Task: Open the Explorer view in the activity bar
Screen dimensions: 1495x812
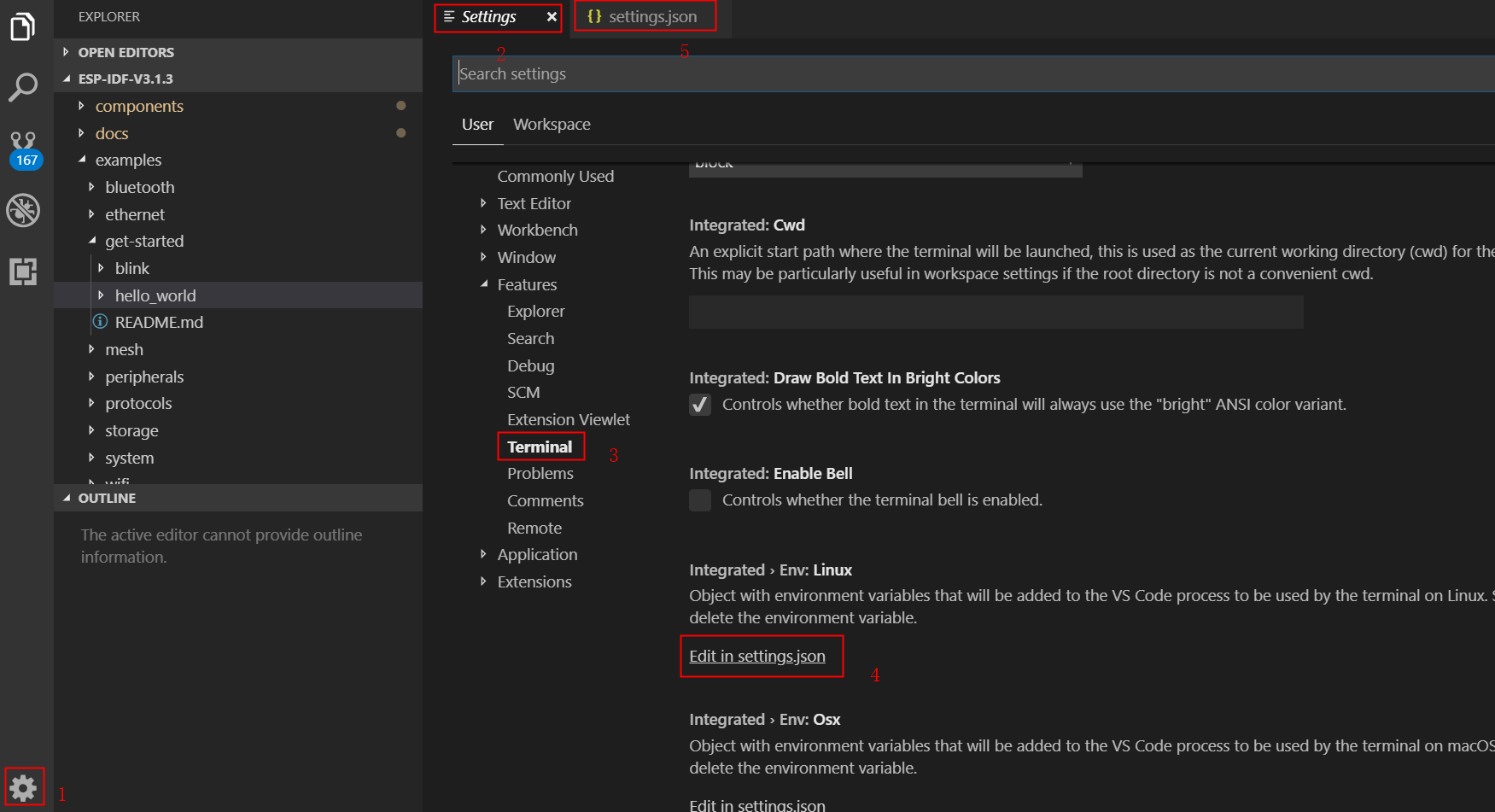Action: click(x=24, y=26)
